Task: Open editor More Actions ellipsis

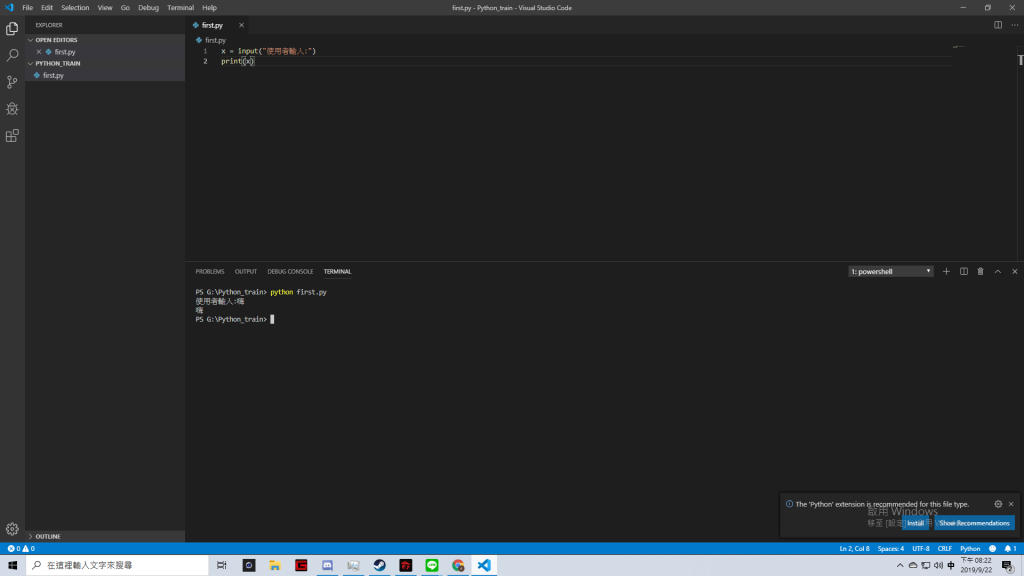Action: coord(1014,25)
